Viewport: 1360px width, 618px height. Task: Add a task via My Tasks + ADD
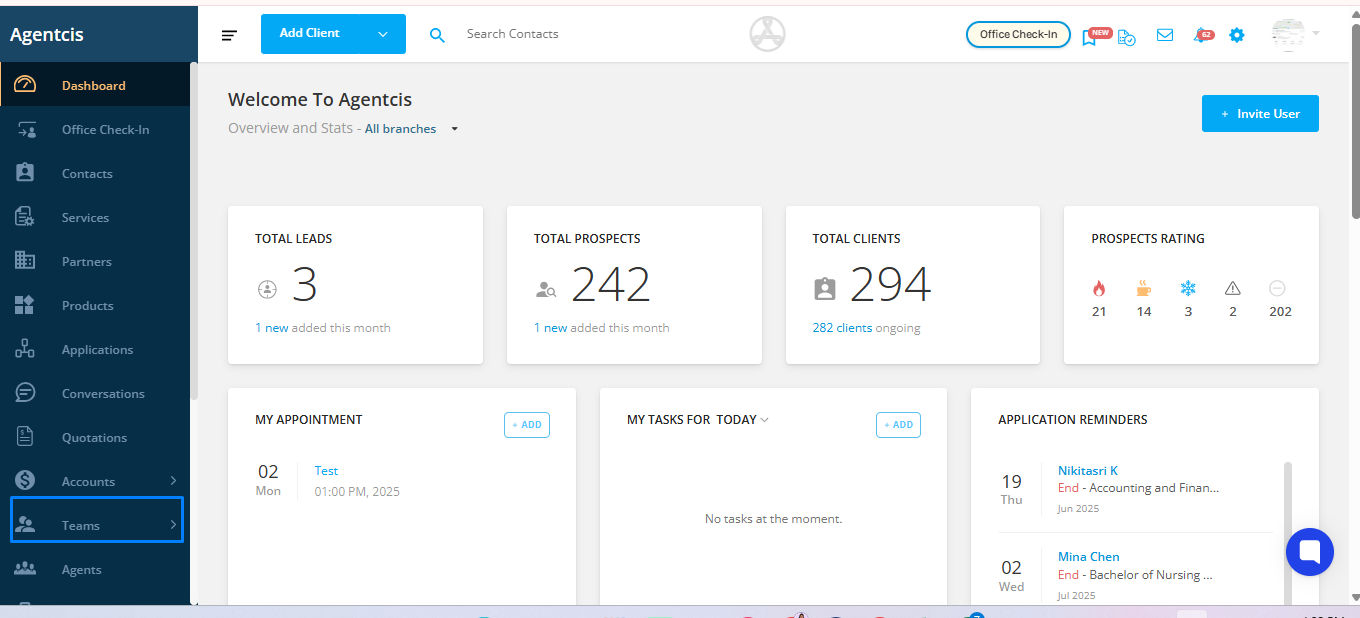898,425
